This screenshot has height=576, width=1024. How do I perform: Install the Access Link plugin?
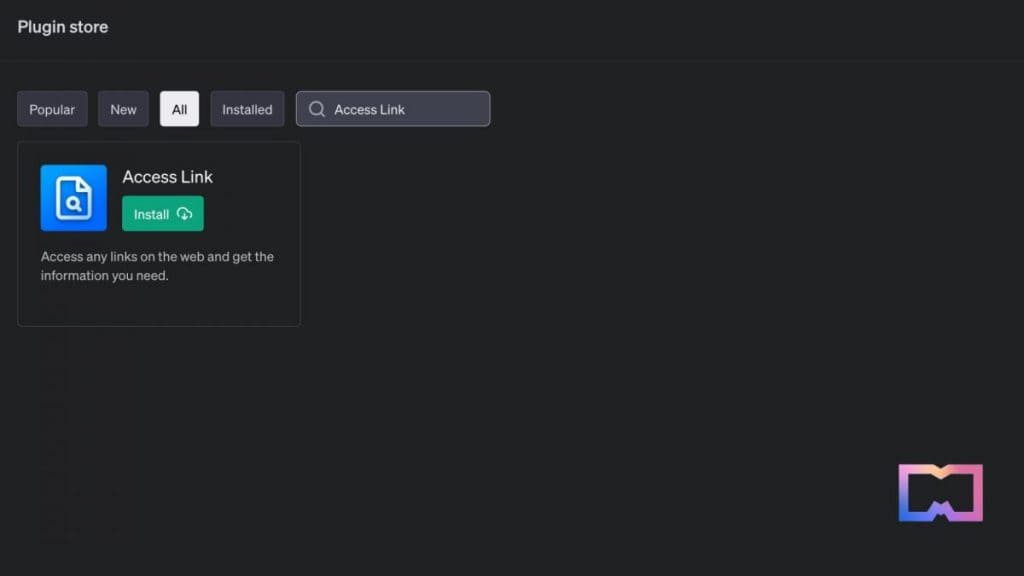click(x=163, y=214)
